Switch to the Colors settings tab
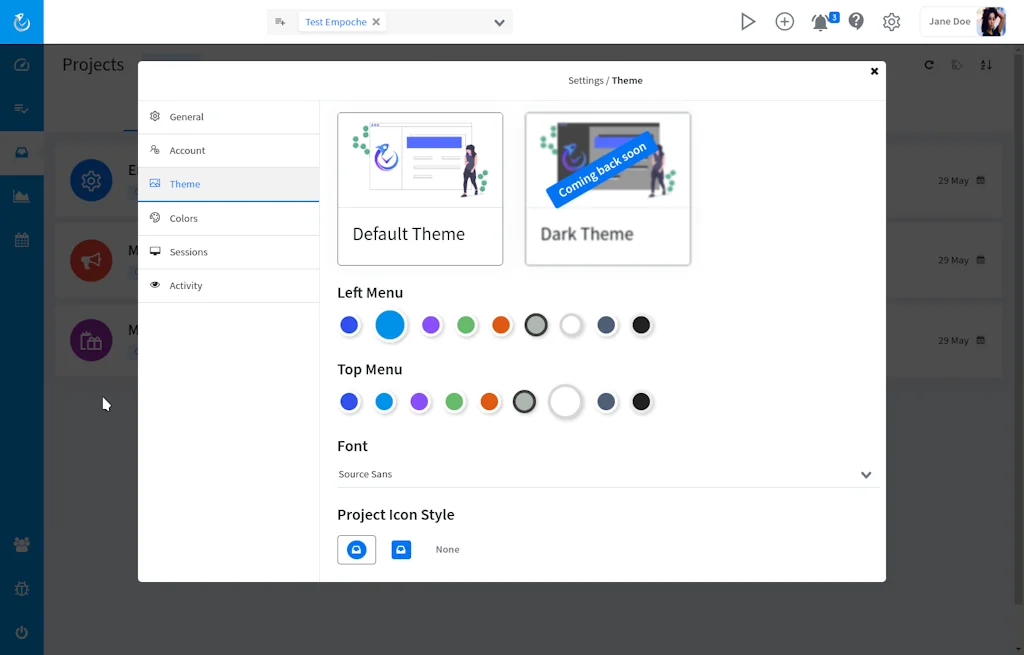Screen dimensions: 1024x655 (x=183, y=218)
